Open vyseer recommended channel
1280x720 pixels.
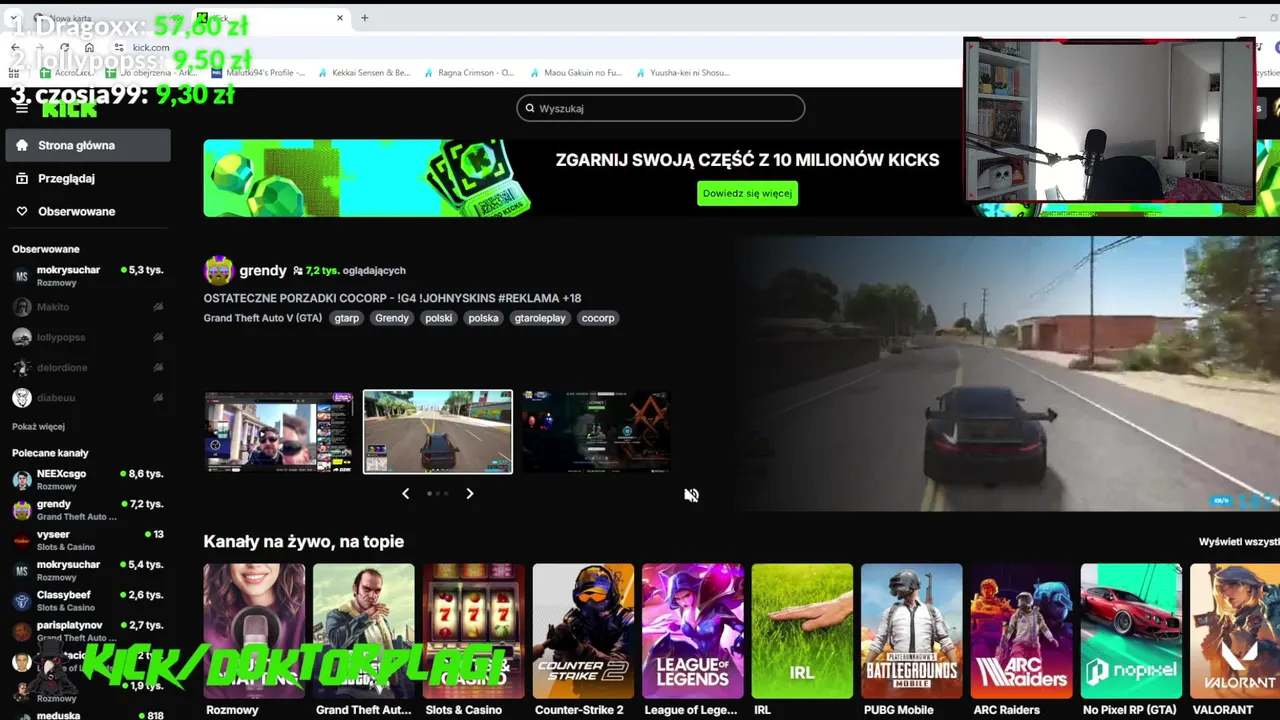point(87,540)
